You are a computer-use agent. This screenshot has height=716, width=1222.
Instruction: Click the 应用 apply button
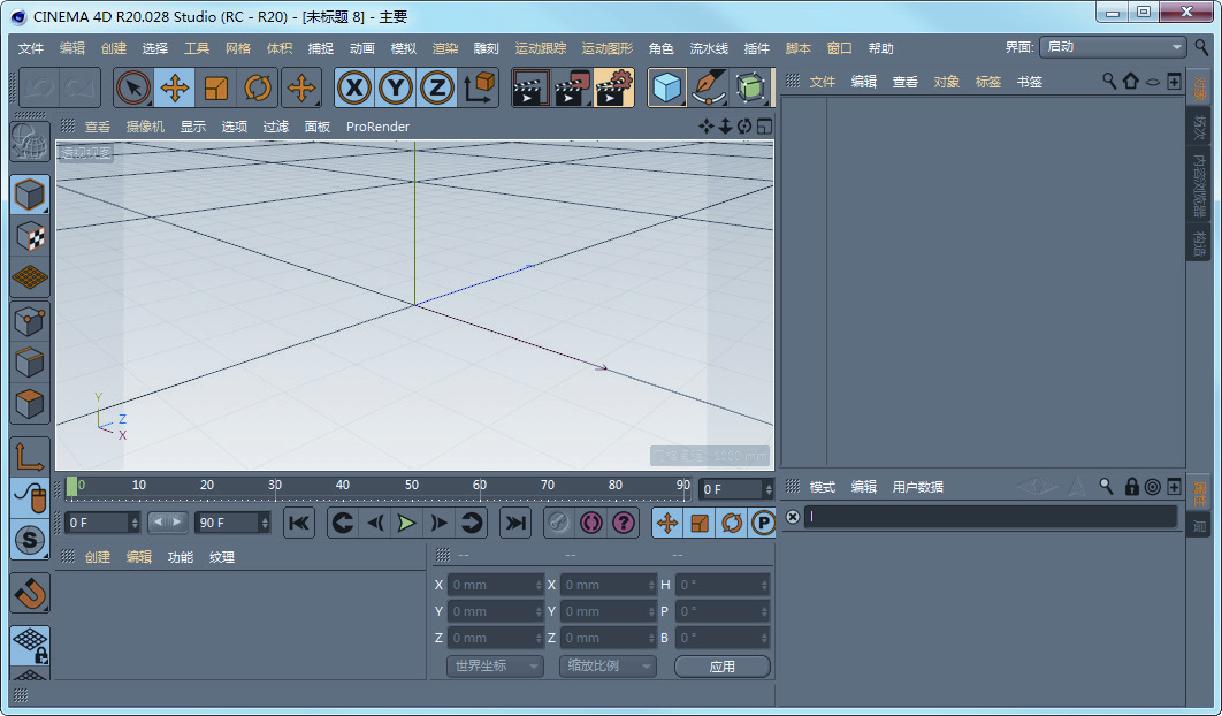[x=722, y=666]
